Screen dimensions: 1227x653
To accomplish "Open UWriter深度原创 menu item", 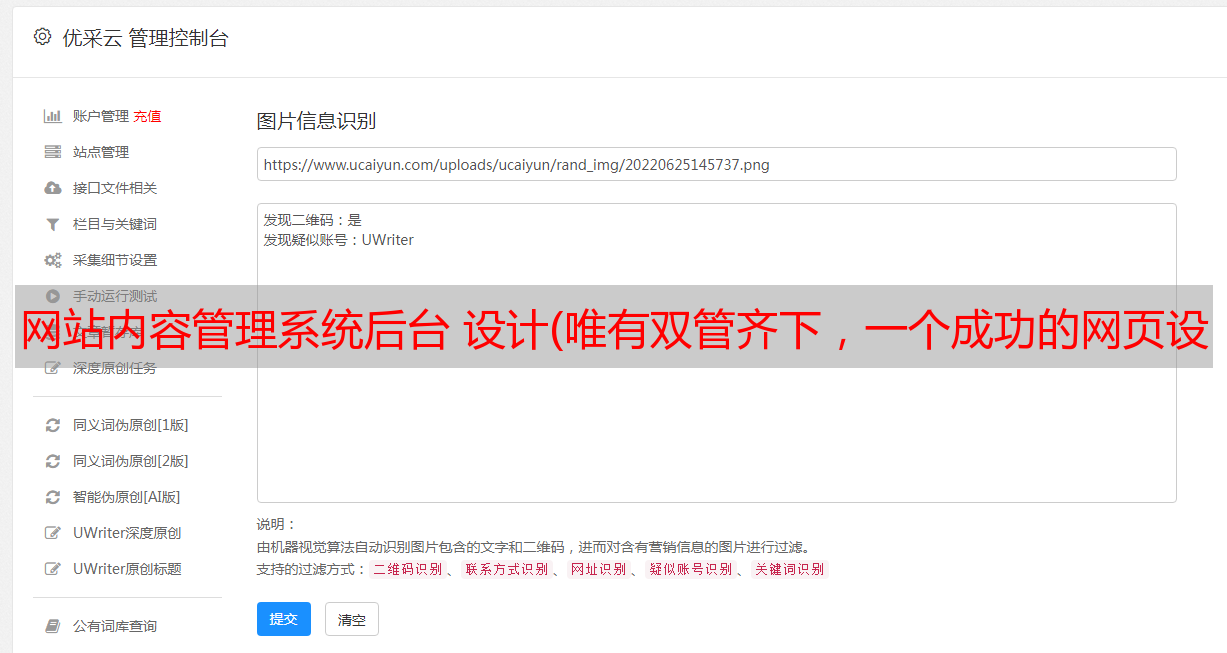I will click(x=127, y=533).
